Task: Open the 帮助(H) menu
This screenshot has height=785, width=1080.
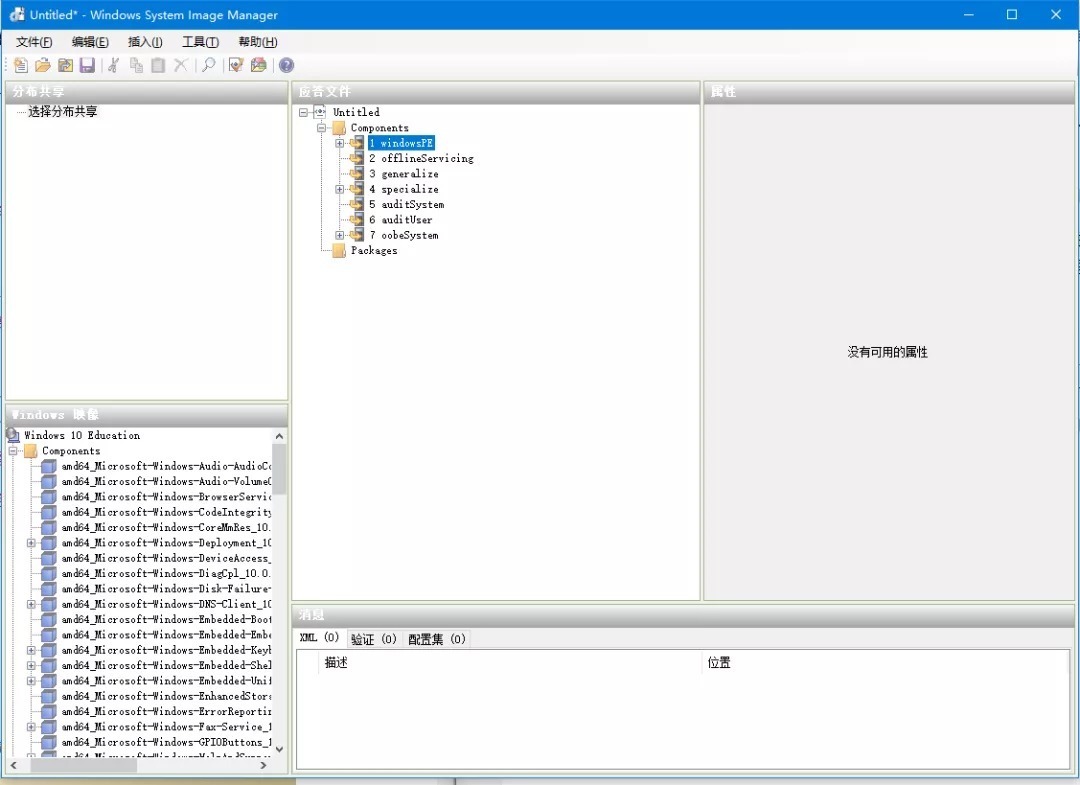Action: pos(258,42)
